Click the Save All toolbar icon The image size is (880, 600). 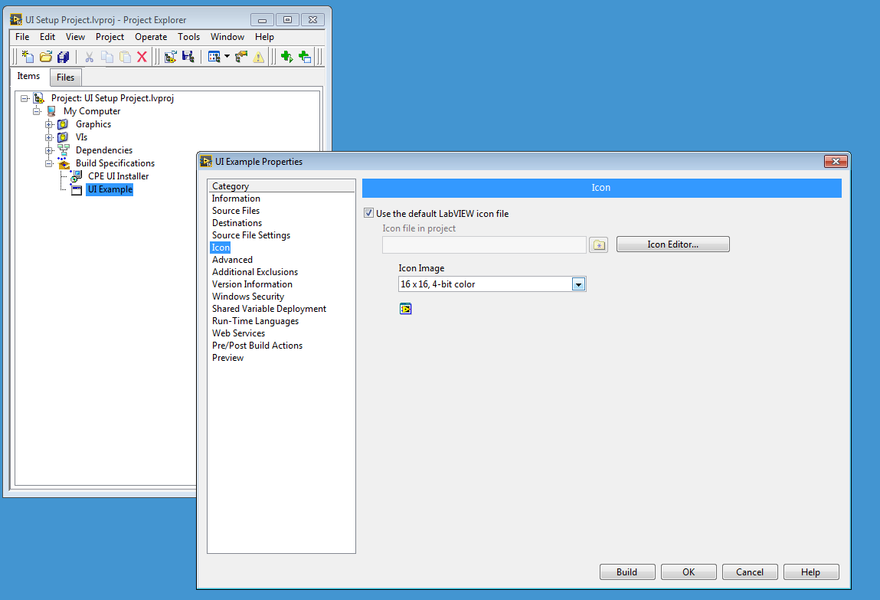[63, 57]
